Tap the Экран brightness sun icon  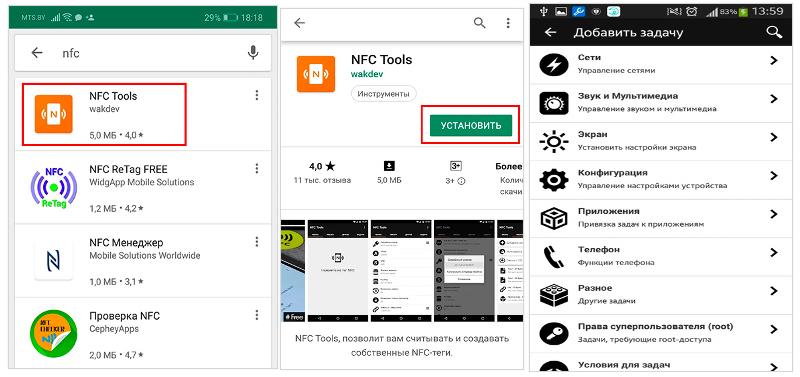pyautogui.click(x=554, y=141)
